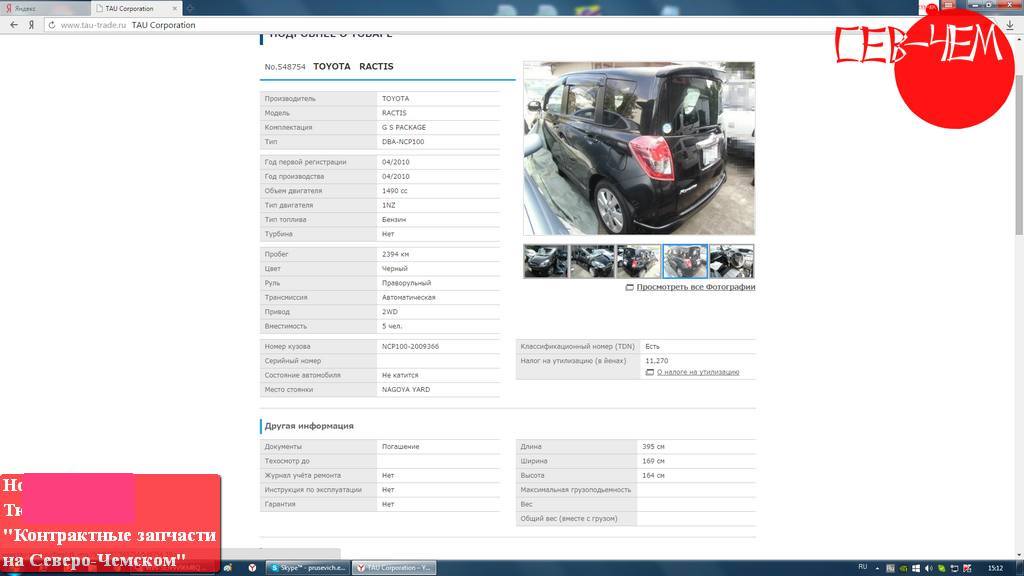Image resolution: width=1024 pixels, height=576 pixels.
Task: Click the lot number 'No.548754'
Action: tap(285, 67)
